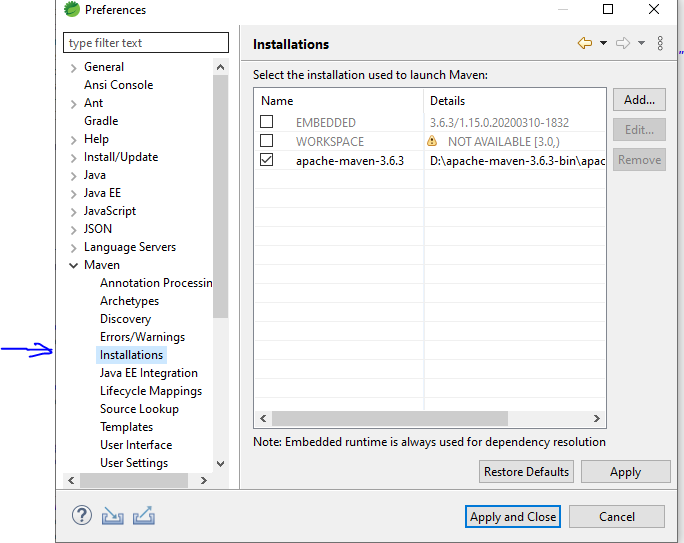Click Restore Defaults button
The image size is (684, 543).
click(x=526, y=472)
